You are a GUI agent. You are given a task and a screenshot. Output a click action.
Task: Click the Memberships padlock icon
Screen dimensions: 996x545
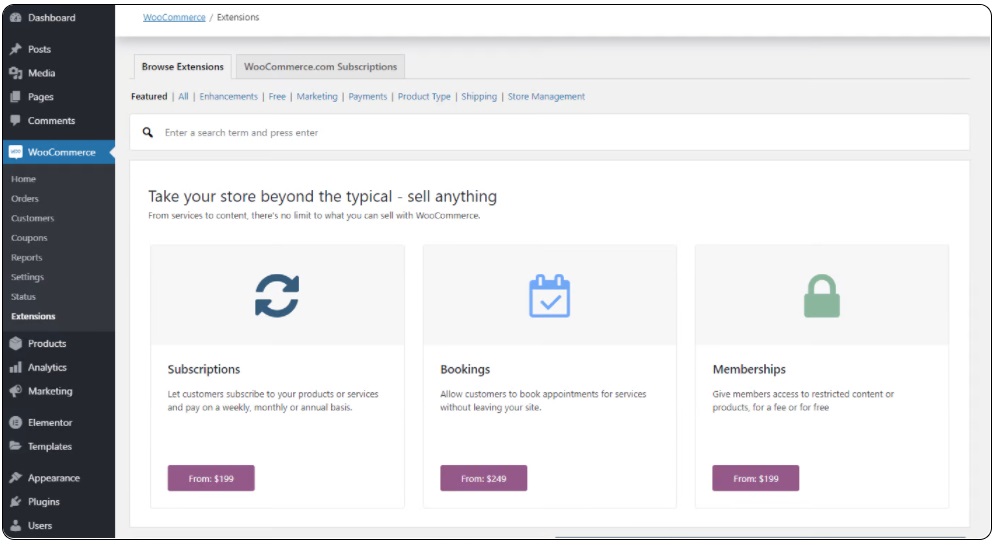point(822,295)
